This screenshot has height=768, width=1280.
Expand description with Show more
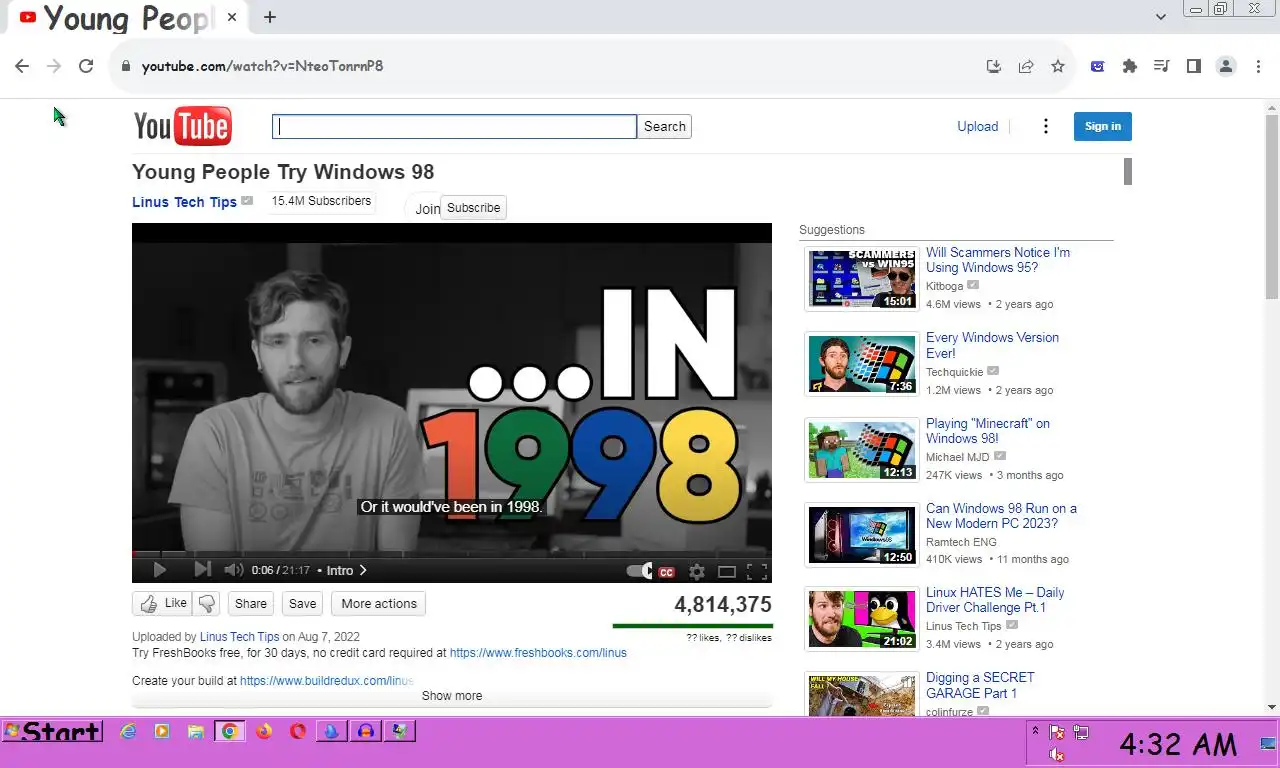point(452,696)
